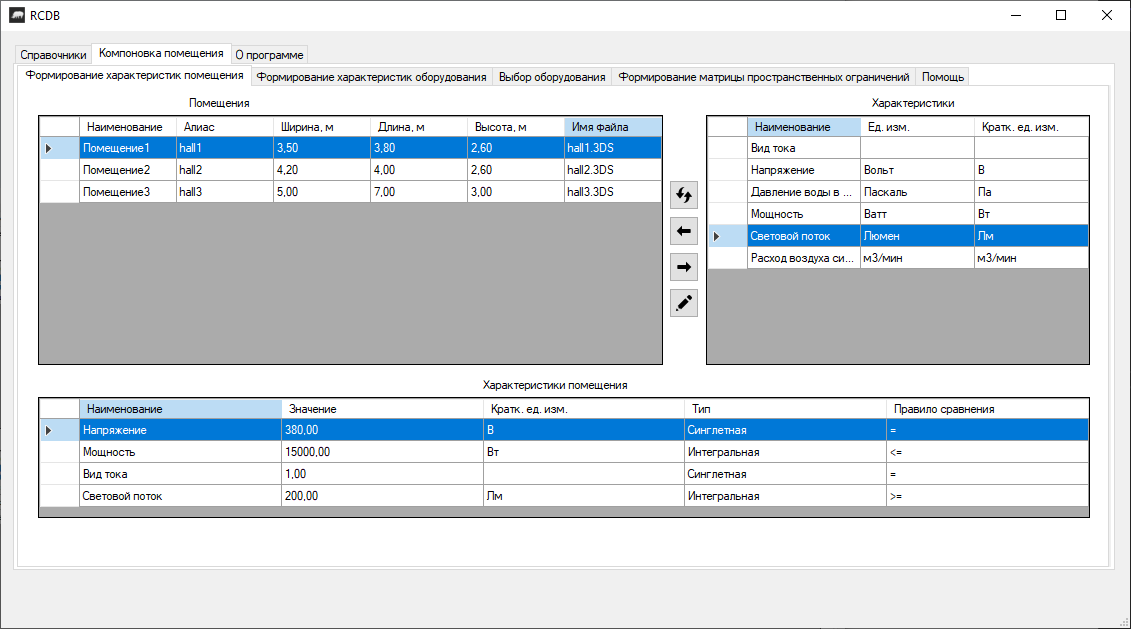This screenshot has width=1131, height=629.
Task: Open the Справочники tab
Action: 53,55
